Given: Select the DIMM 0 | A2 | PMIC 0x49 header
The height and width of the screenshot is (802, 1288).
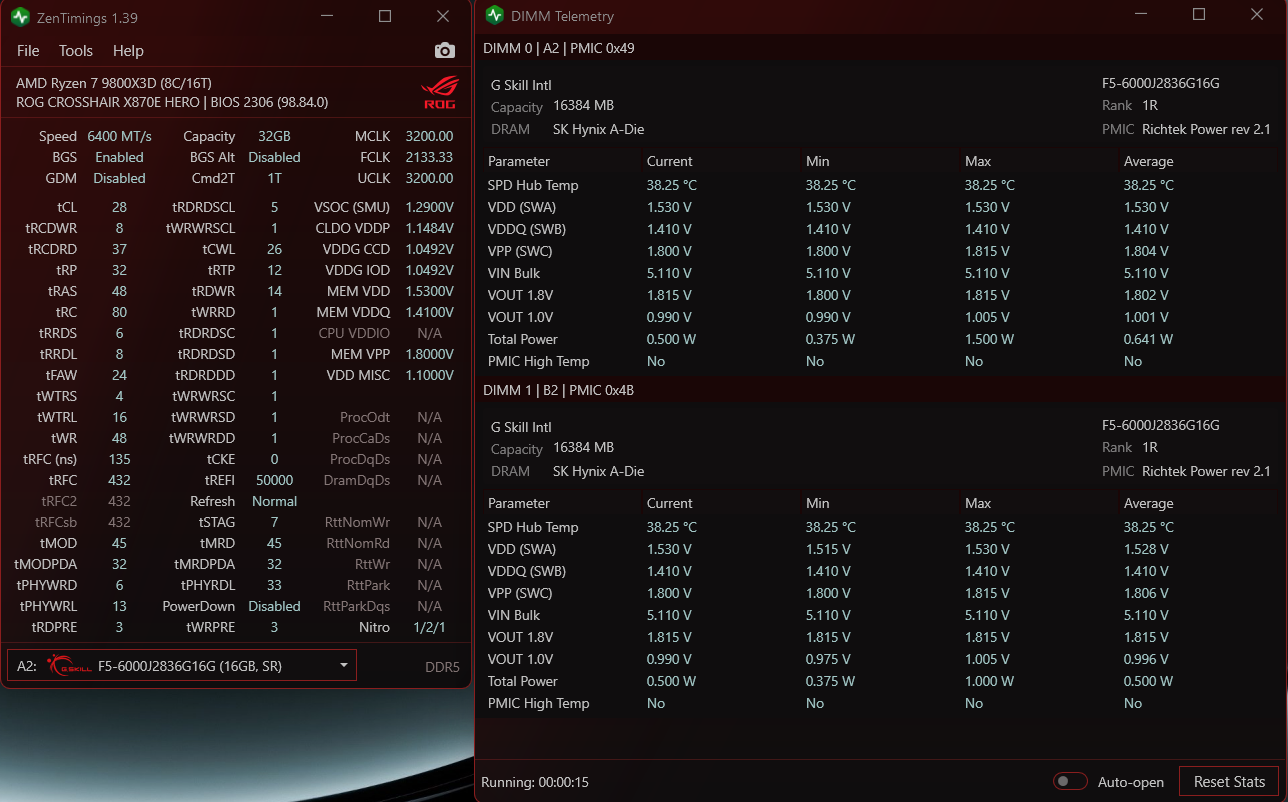Looking at the screenshot, I should click(x=559, y=48).
